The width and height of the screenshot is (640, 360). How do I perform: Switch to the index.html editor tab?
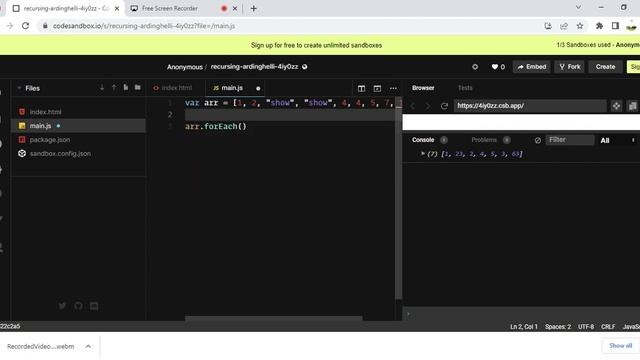point(176,88)
